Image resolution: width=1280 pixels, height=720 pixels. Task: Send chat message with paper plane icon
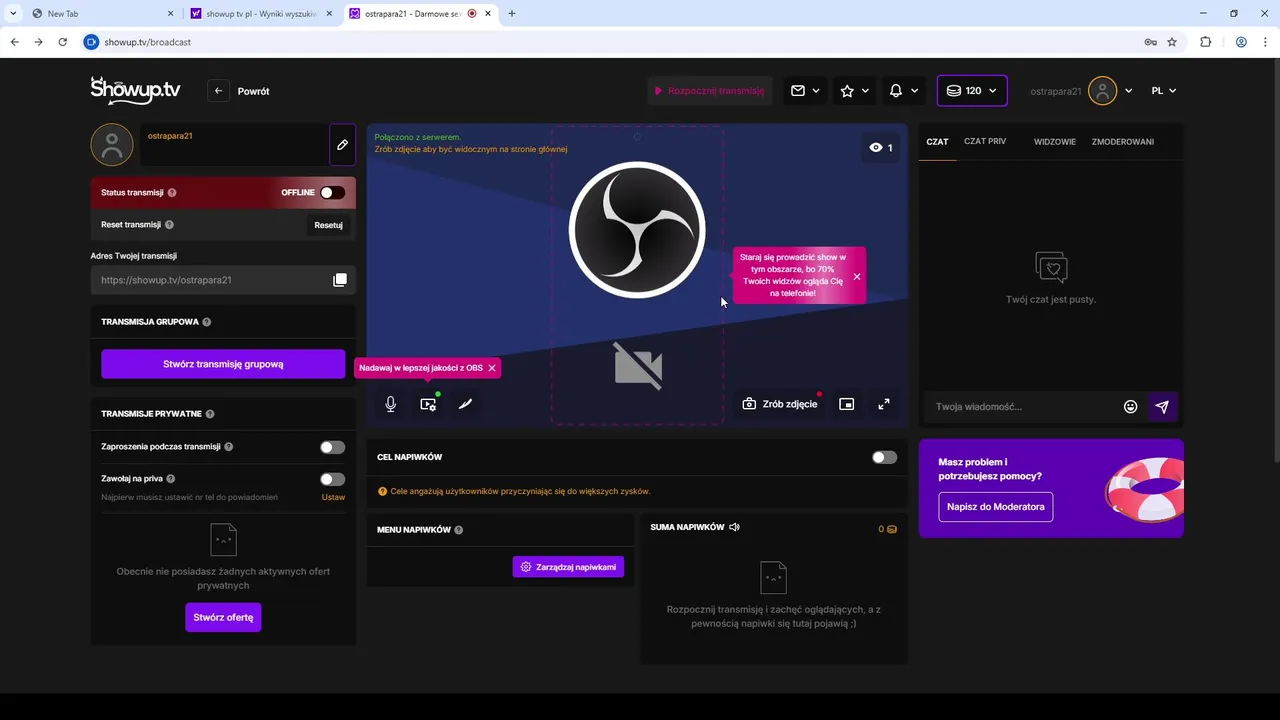(x=1162, y=407)
